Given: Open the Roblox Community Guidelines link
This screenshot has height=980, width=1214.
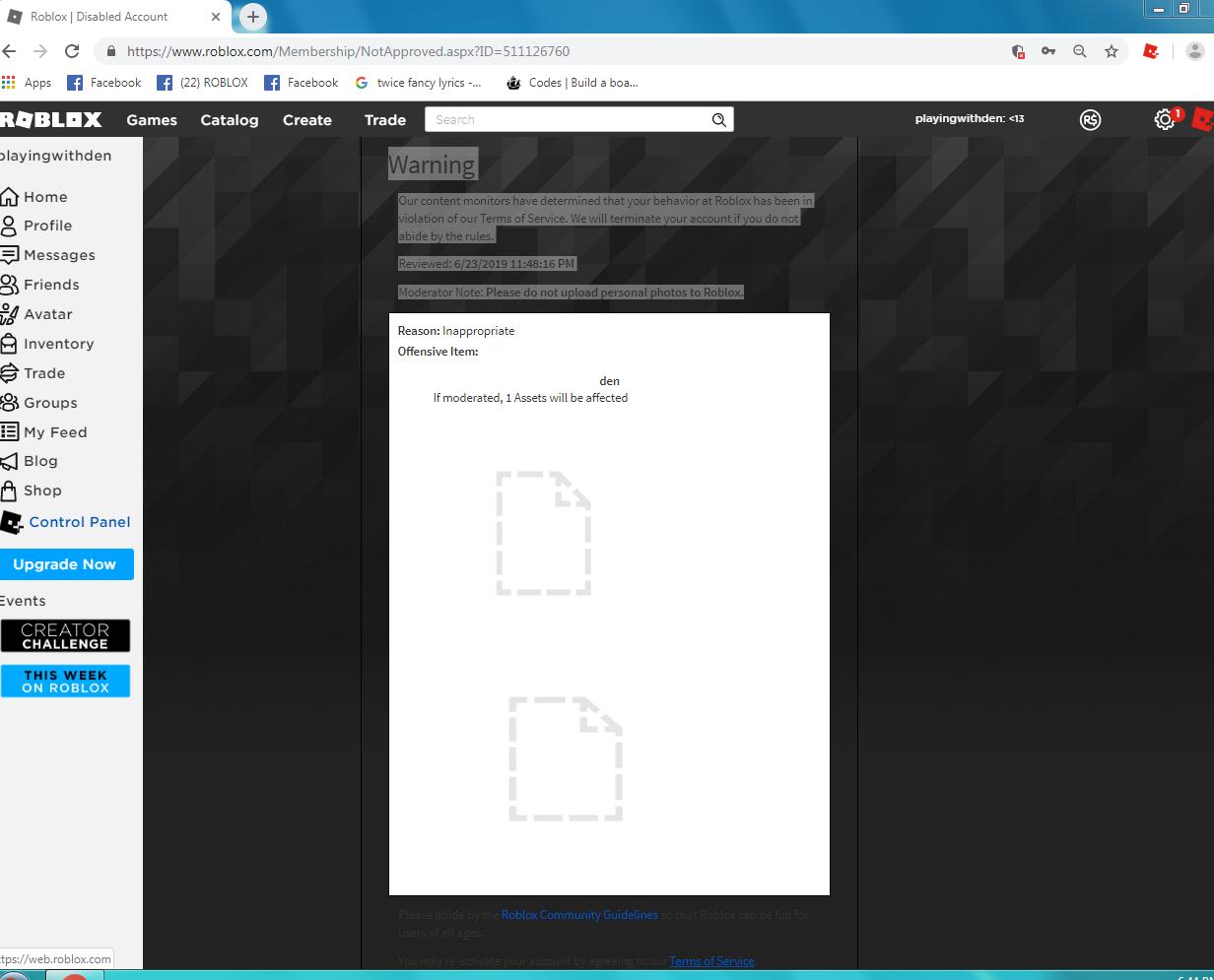Looking at the screenshot, I should (x=579, y=914).
